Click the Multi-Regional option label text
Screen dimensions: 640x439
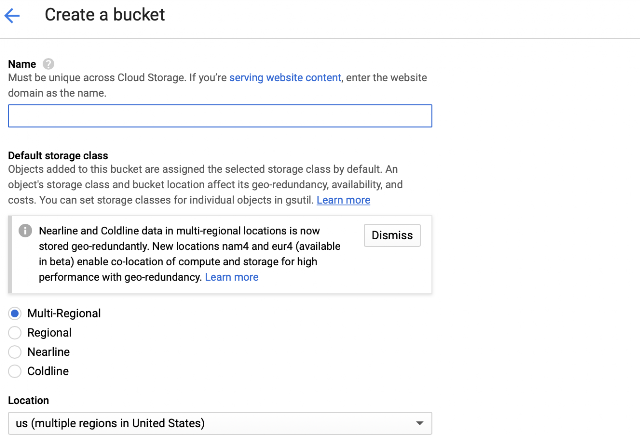(x=64, y=313)
